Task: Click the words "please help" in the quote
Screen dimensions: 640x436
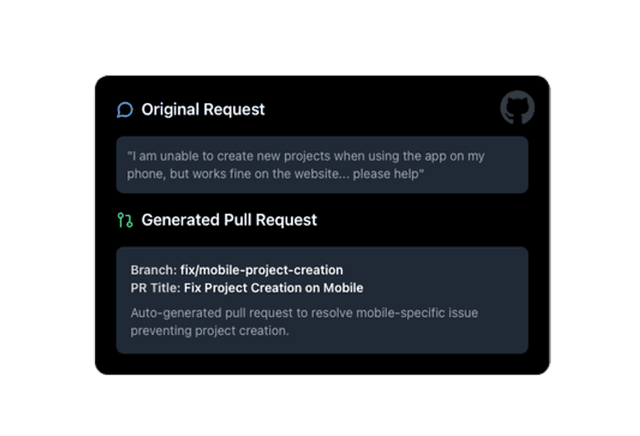Action: [388, 174]
